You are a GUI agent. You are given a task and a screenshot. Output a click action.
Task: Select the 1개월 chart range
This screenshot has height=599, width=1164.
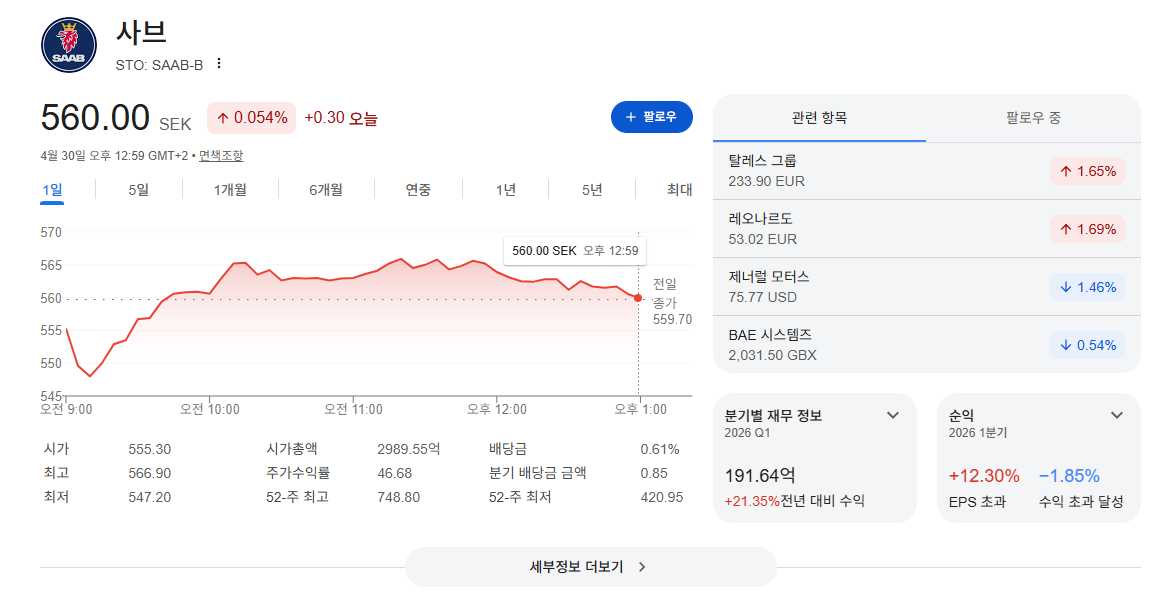(x=230, y=190)
